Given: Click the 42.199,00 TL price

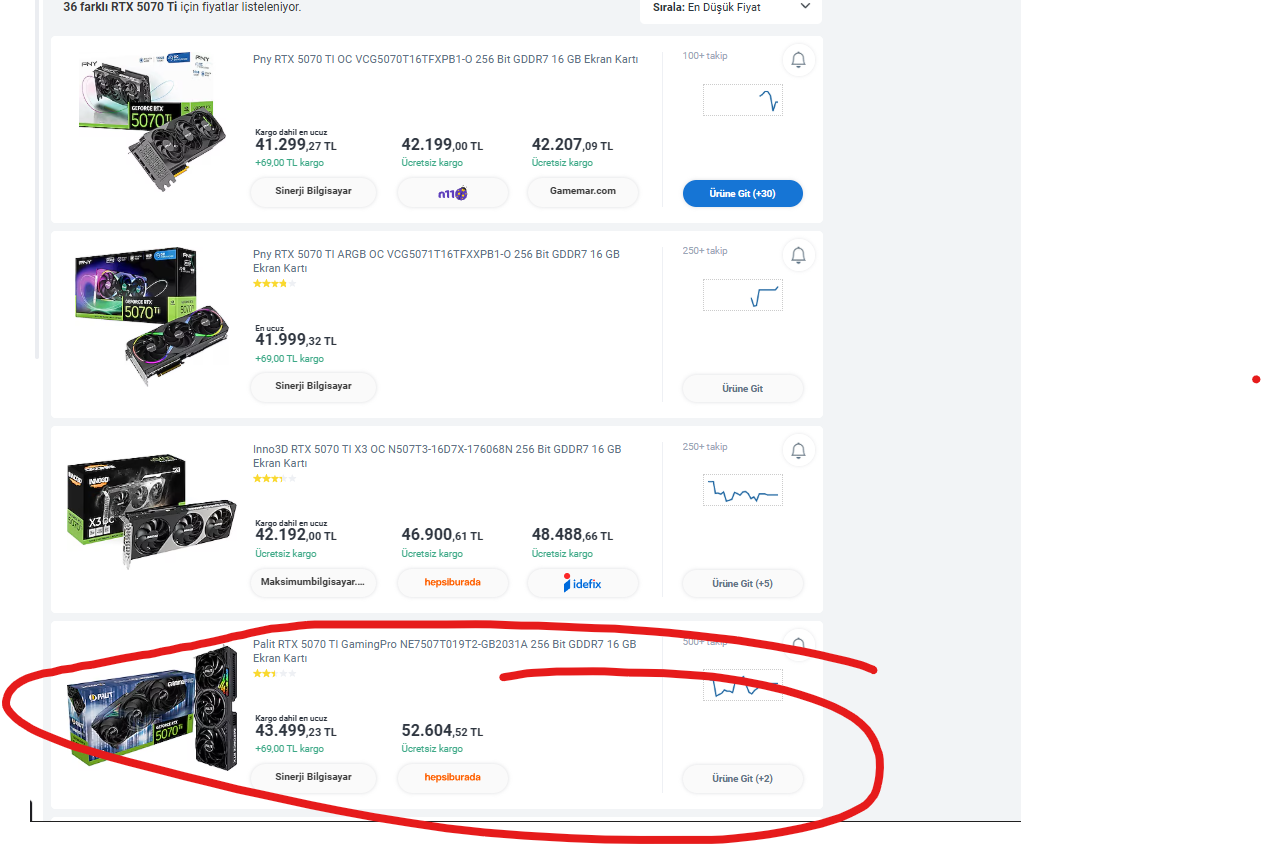Looking at the screenshot, I should click(442, 145).
